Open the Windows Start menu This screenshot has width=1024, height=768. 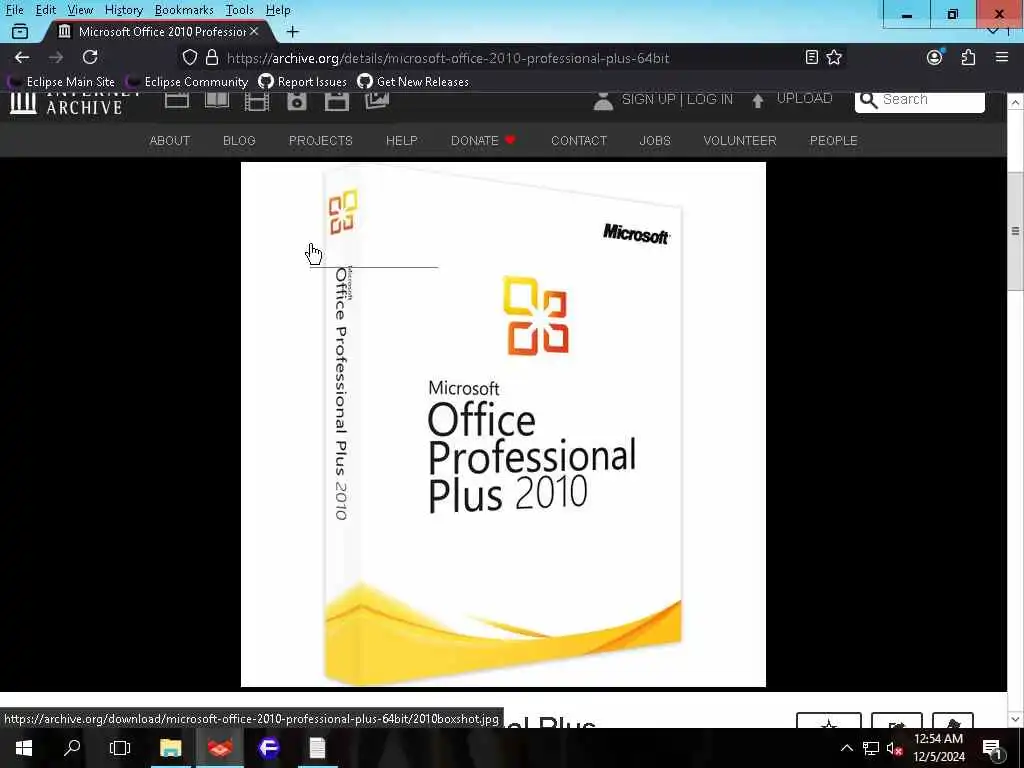pyautogui.click(x=24, y=748)
